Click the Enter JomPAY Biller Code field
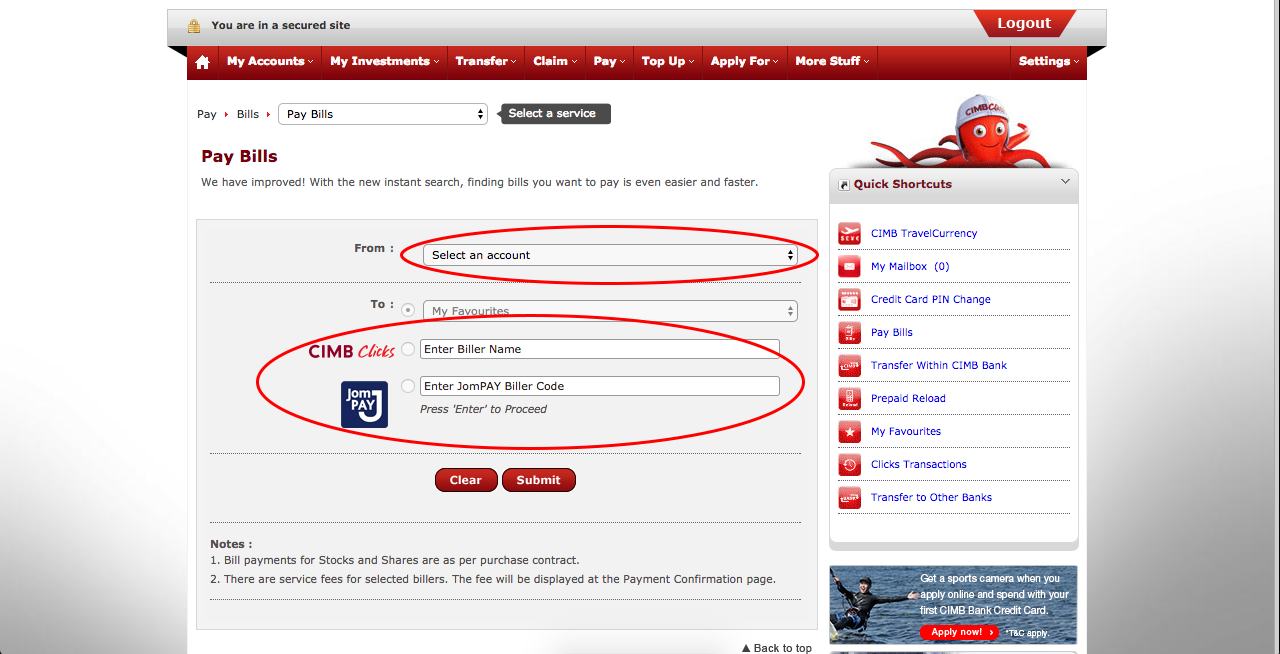1280x654 pixels. point(600,386)
